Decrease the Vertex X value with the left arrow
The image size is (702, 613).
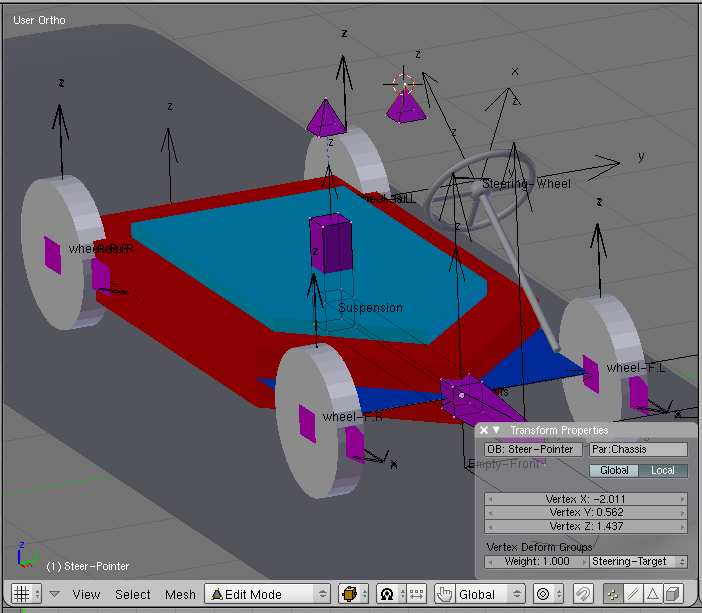(490, 499)
